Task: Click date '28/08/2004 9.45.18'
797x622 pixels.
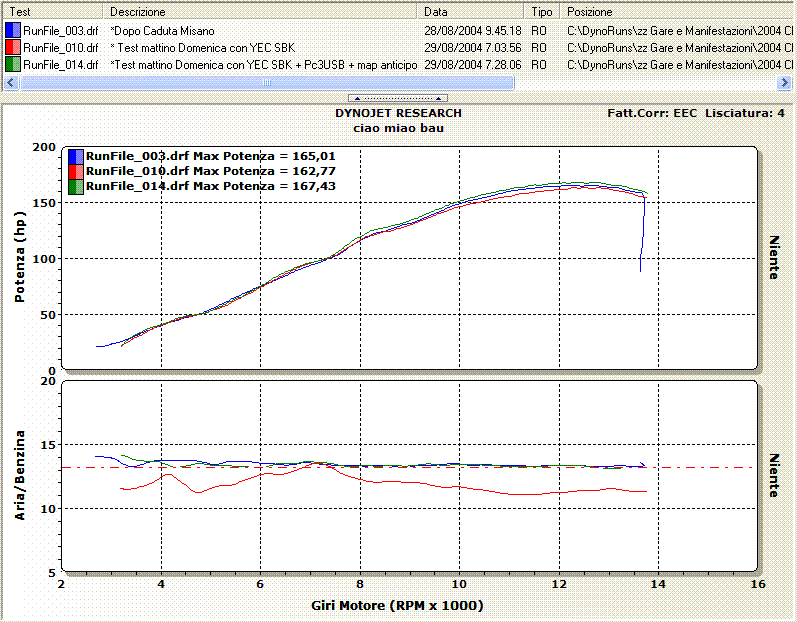Action: [x=473, y=31]
